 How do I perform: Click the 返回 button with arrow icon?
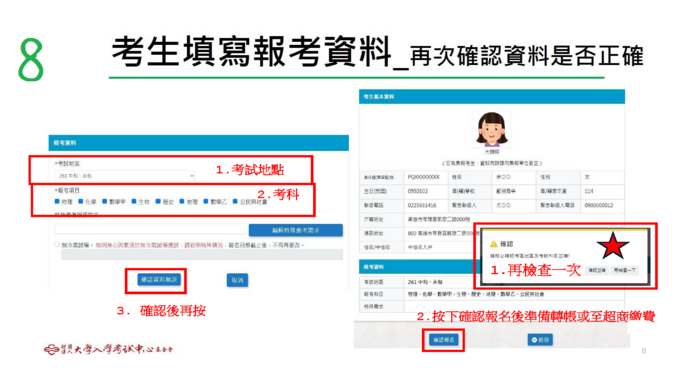pyautogui.click(x=540, y=340)
